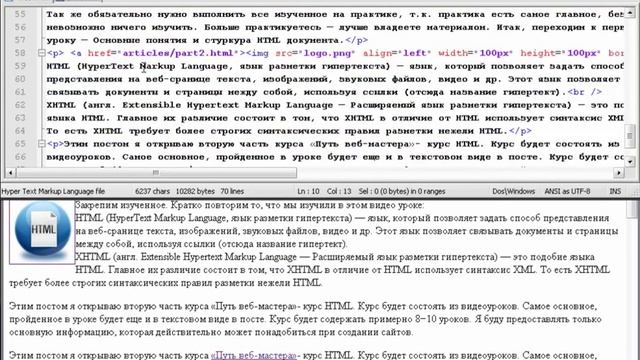Click the editor vertical scrollbar down arrow
Image resolution: width=640 pixels, height=360 pixels.
(630, 162)
